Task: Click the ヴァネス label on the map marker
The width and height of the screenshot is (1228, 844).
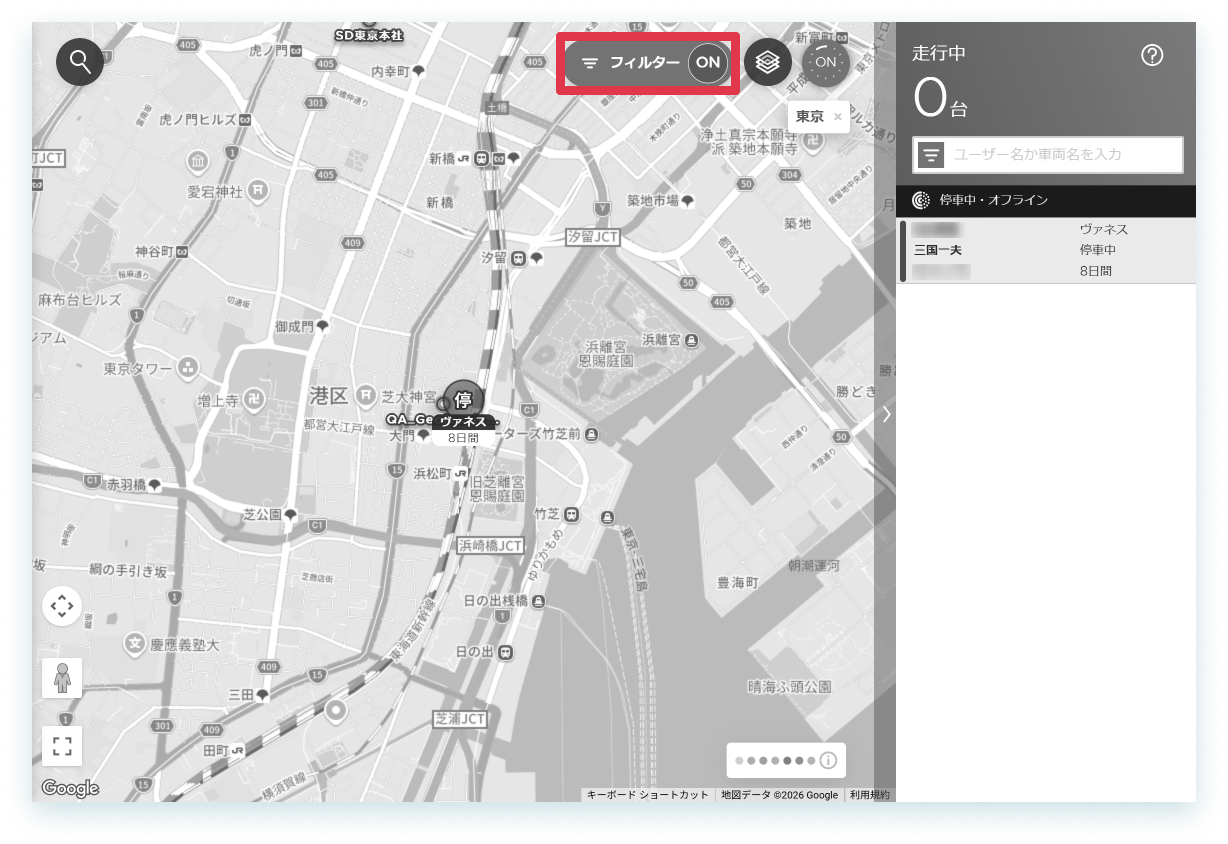Action: tap(464, 422)
